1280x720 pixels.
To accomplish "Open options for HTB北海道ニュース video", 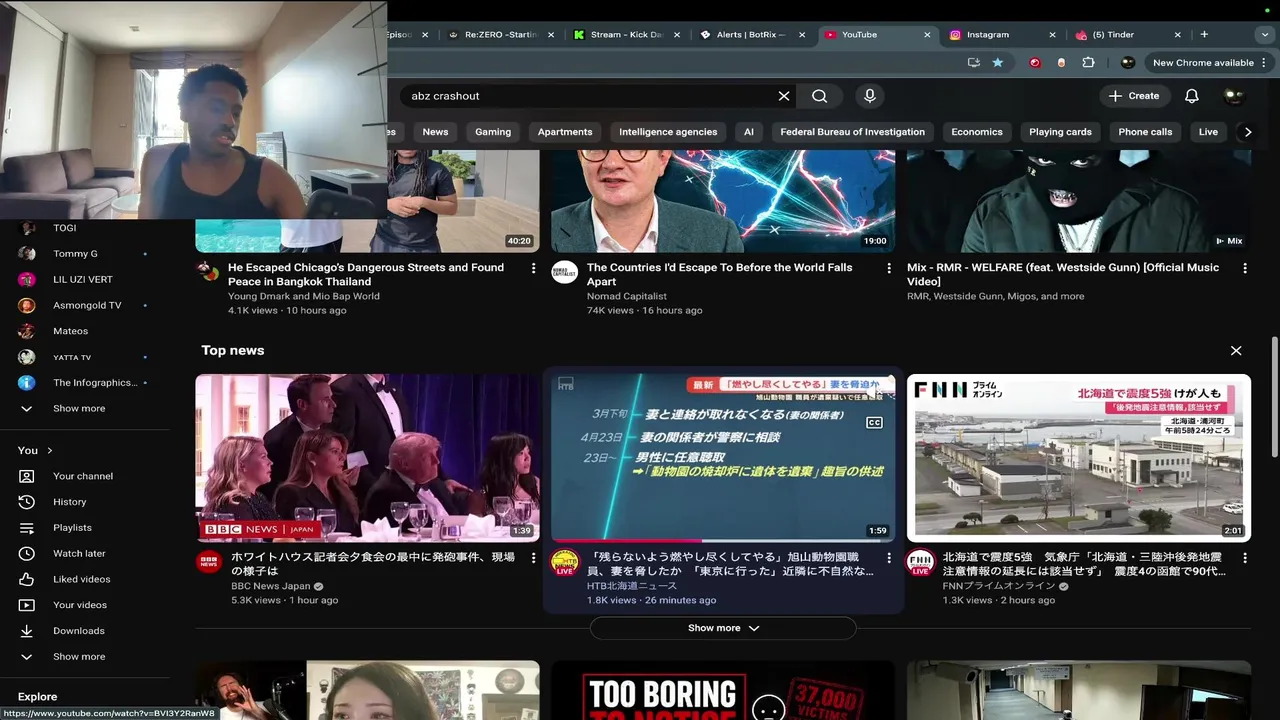I will [889, 558].
